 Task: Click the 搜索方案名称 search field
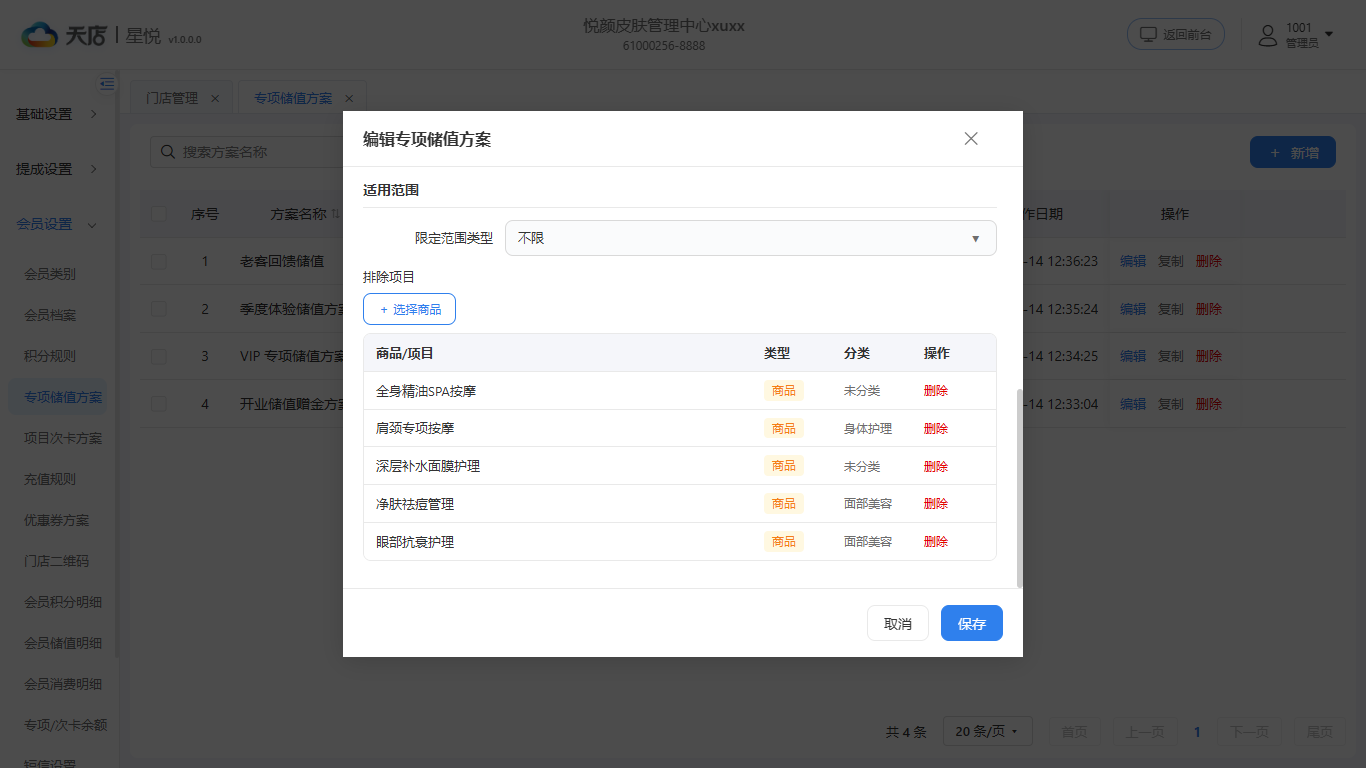[x=247, y=152]
